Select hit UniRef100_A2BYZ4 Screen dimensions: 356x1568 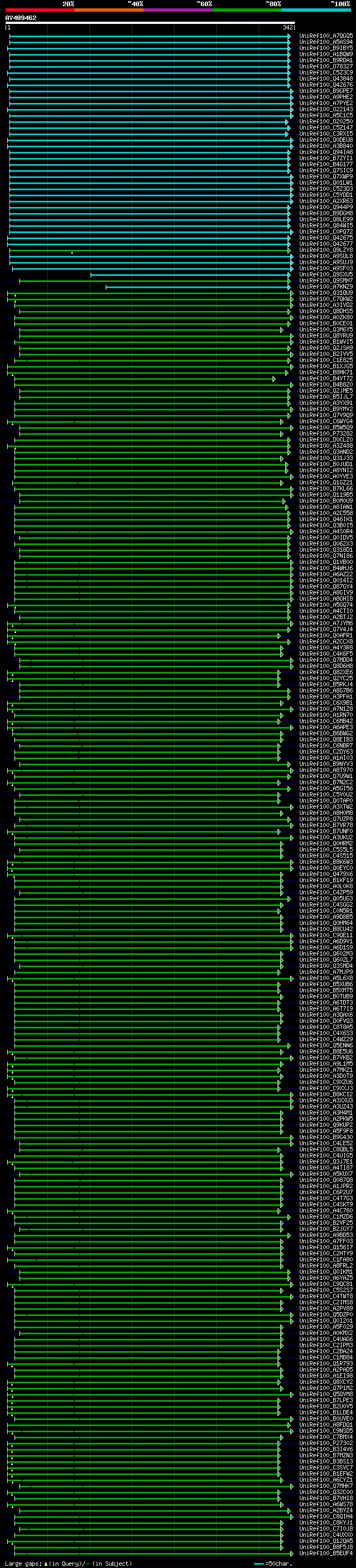325,1510
